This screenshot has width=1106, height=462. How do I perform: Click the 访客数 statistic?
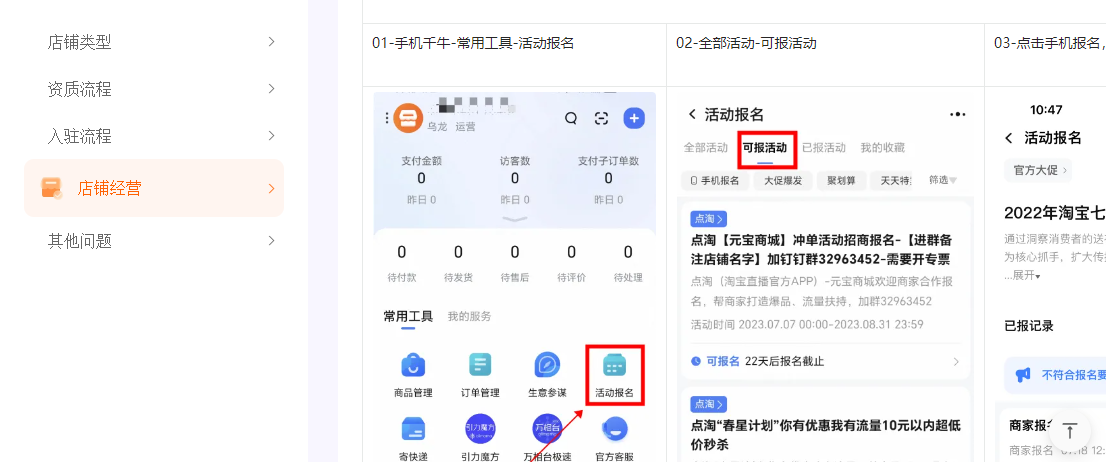(x=515, y=180)
